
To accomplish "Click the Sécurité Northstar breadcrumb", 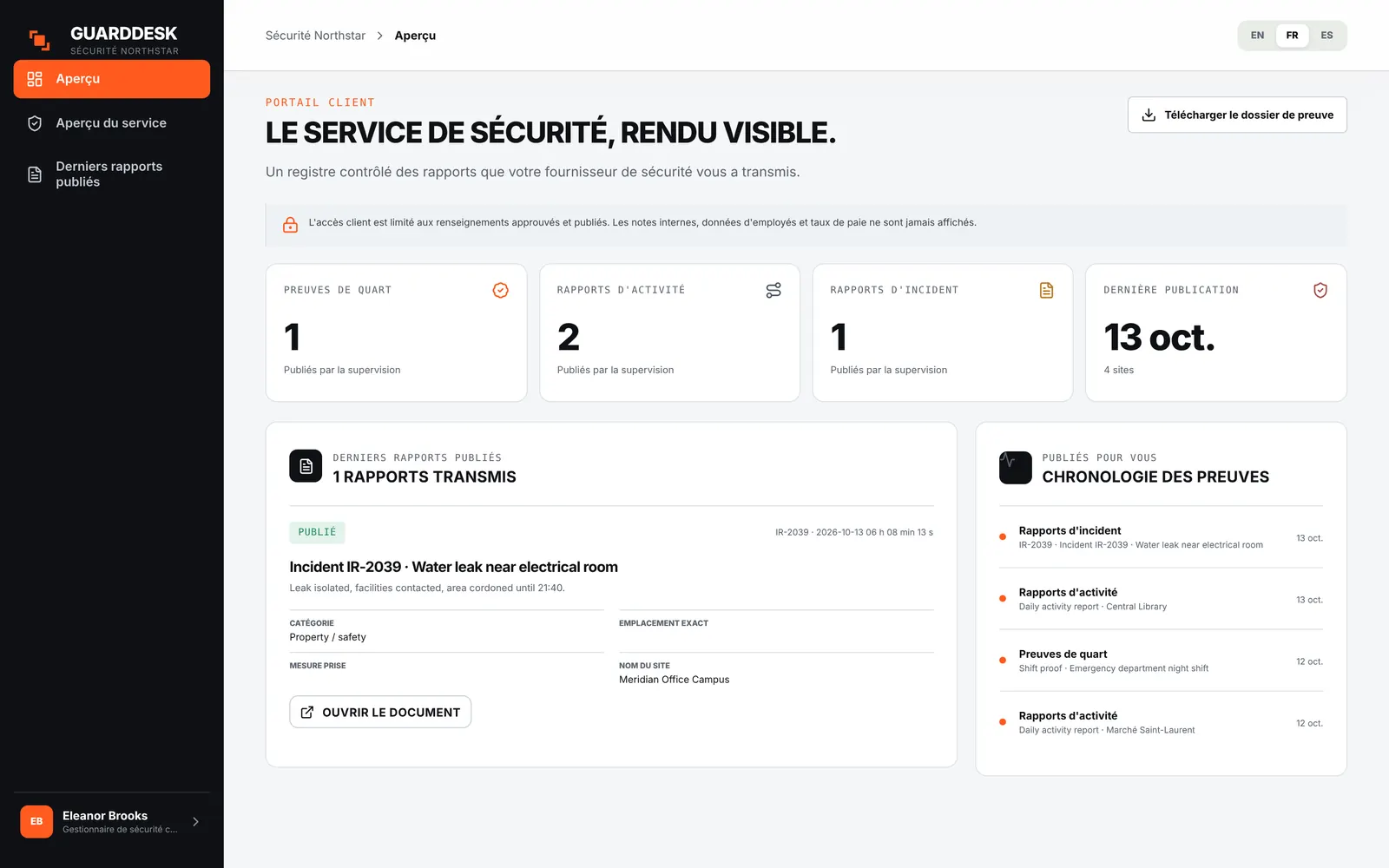I will point(315,36).
